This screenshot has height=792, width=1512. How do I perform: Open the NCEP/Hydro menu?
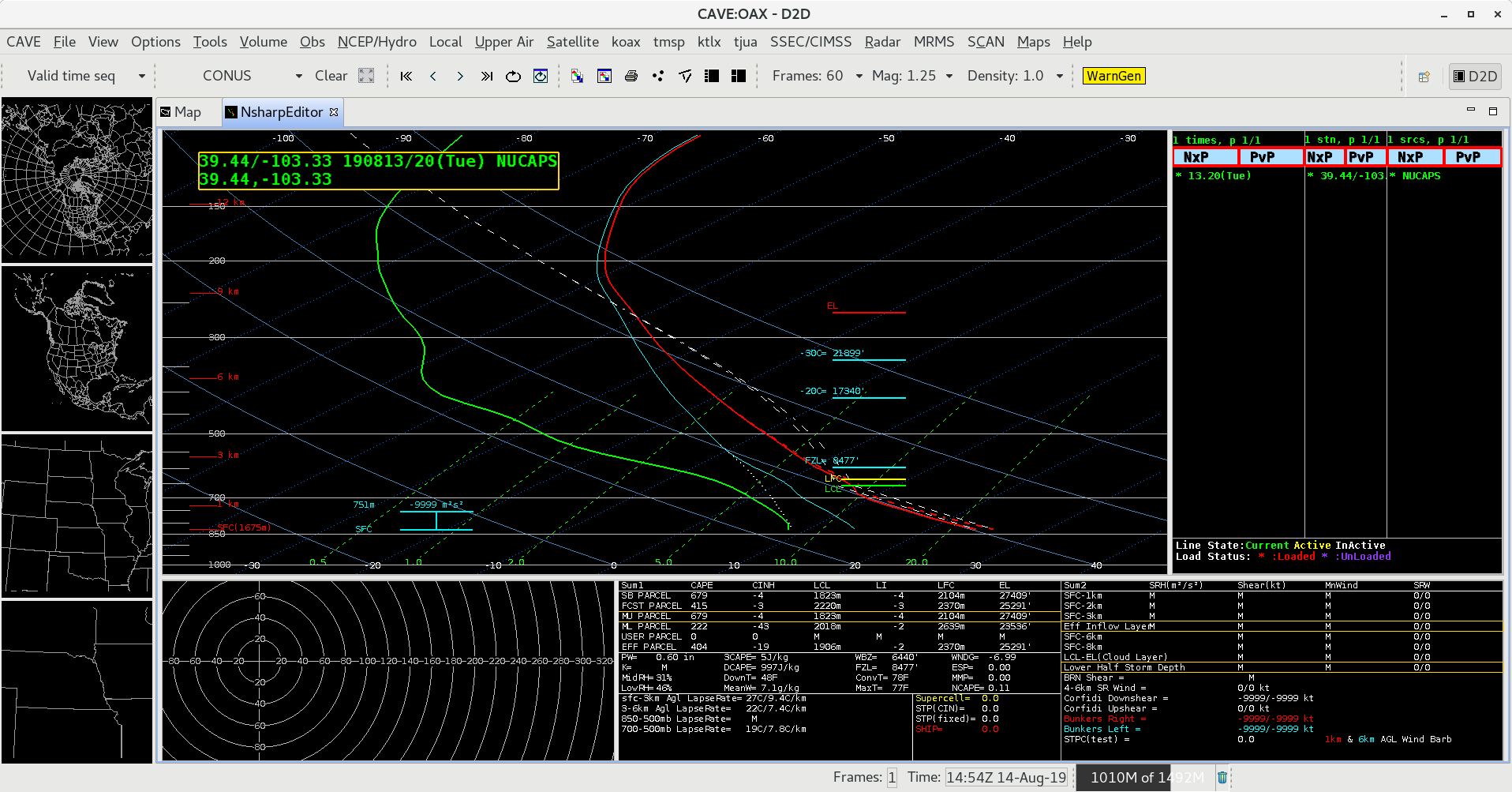click(x=377, y=42)
